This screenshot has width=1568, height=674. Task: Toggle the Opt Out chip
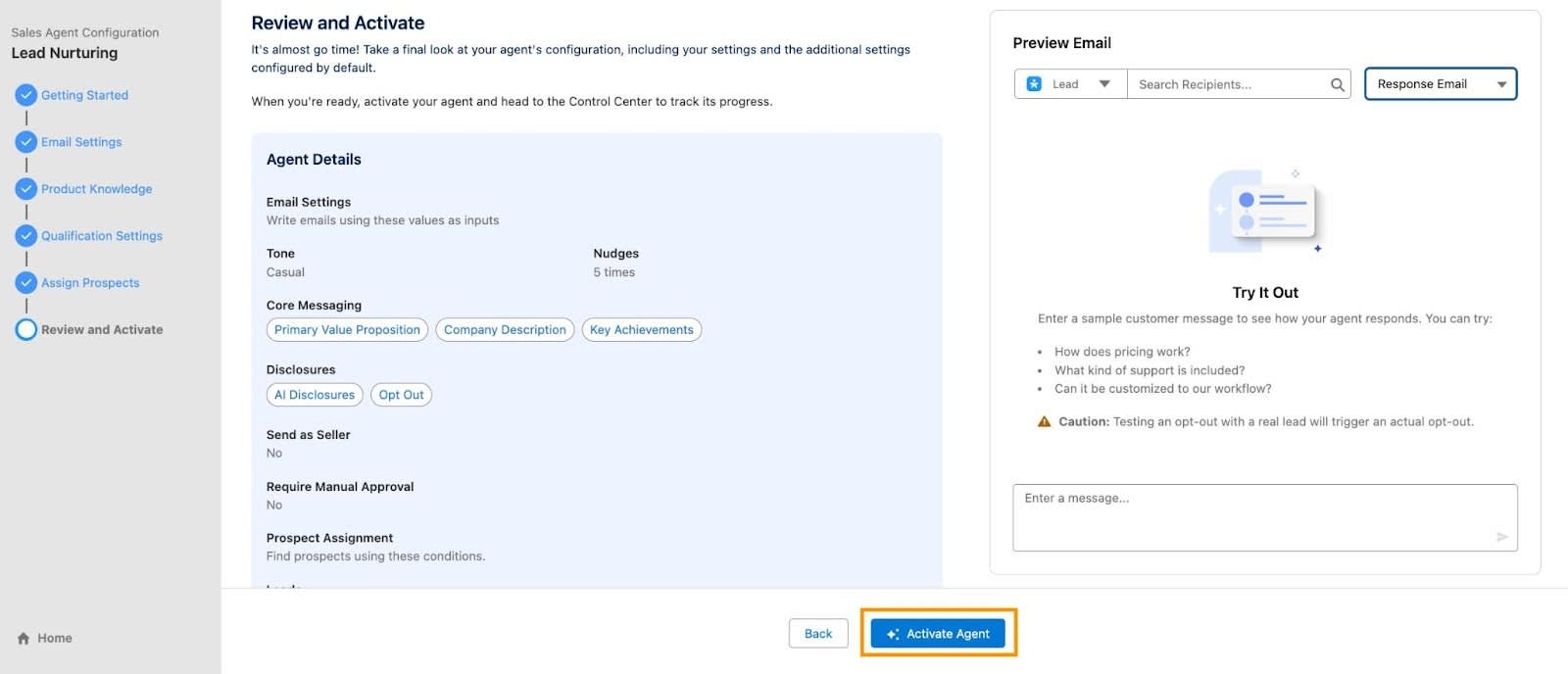[401, 394]
